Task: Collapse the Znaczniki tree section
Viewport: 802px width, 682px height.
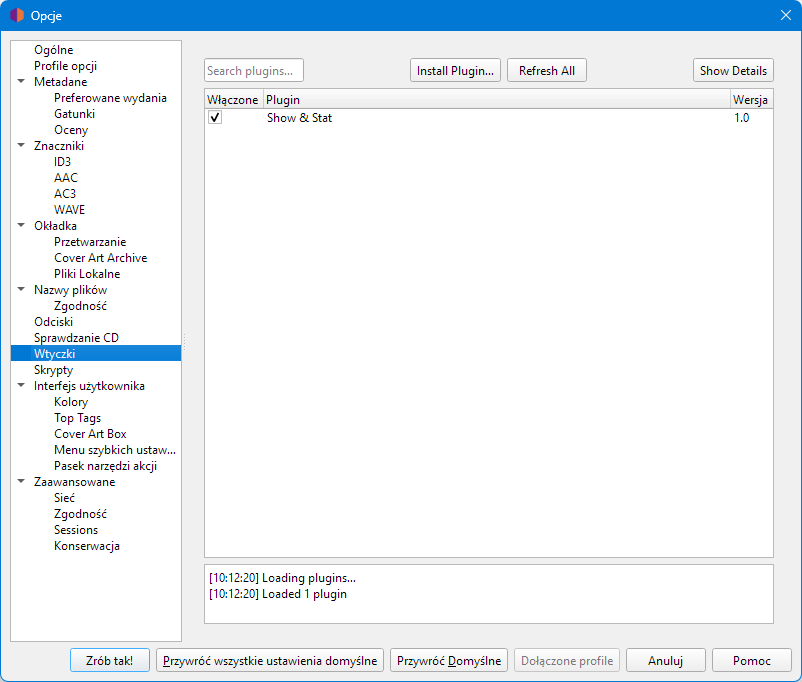Action: pos(21,146)
